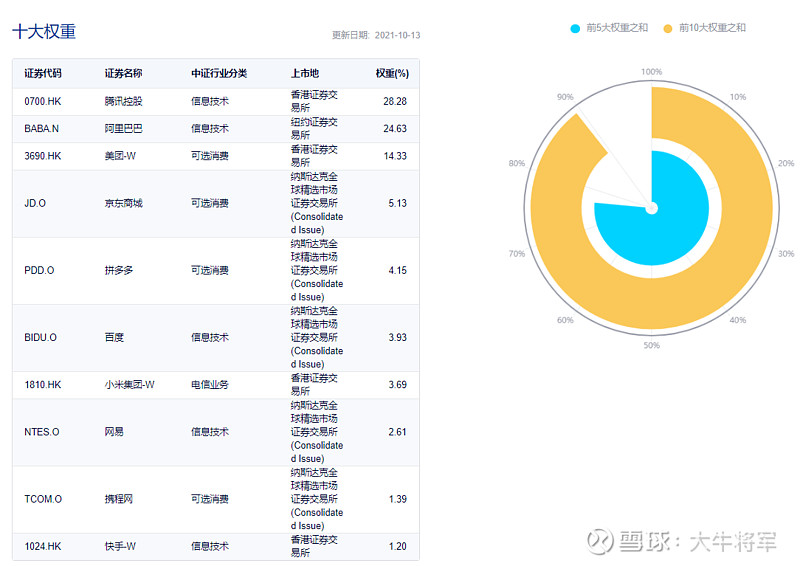Image resolution: width=800 pixels, height=566 pixels.
Task: Click the name 快手-W
Action: 120,546
